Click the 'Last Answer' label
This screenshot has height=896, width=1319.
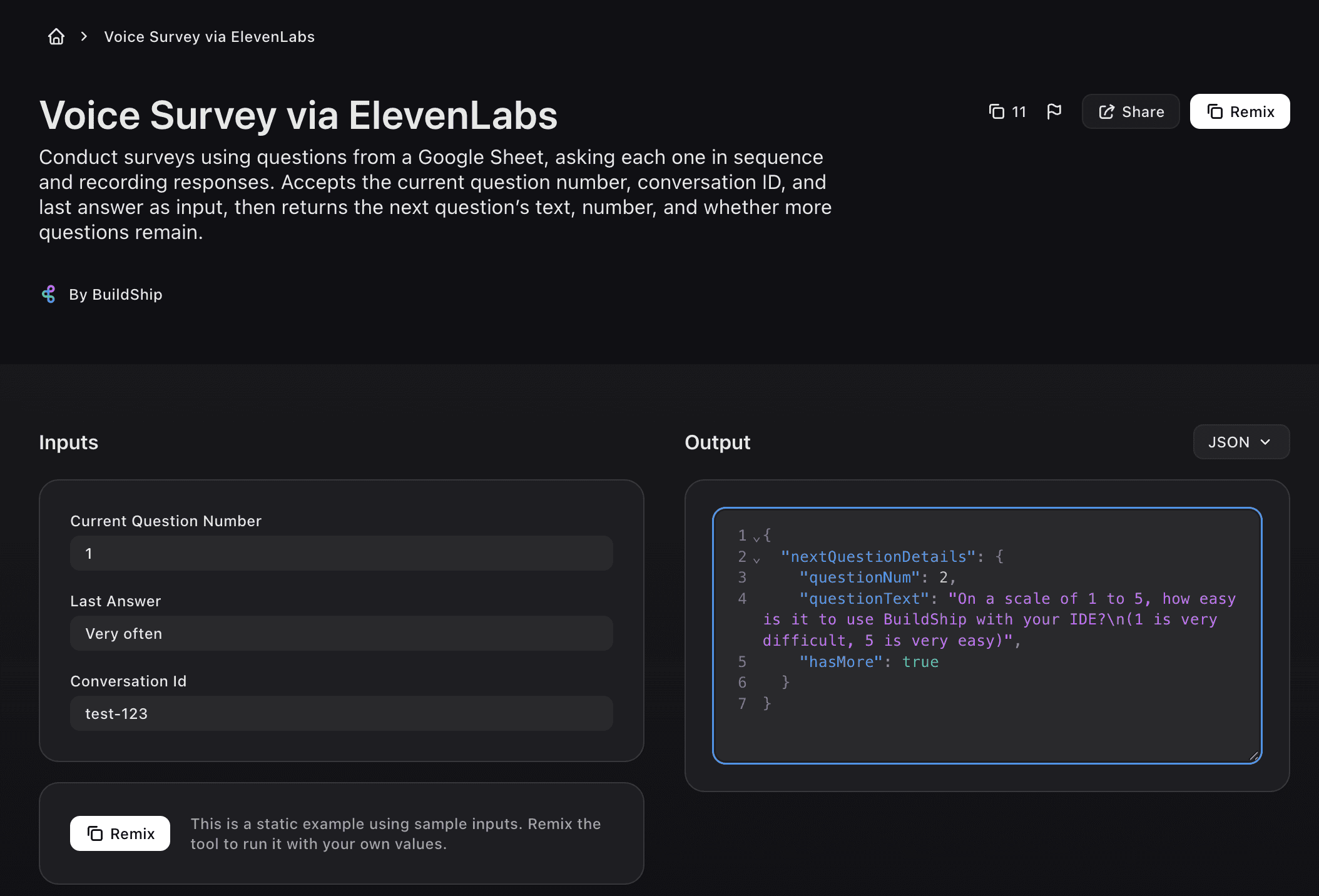point(116,601)
